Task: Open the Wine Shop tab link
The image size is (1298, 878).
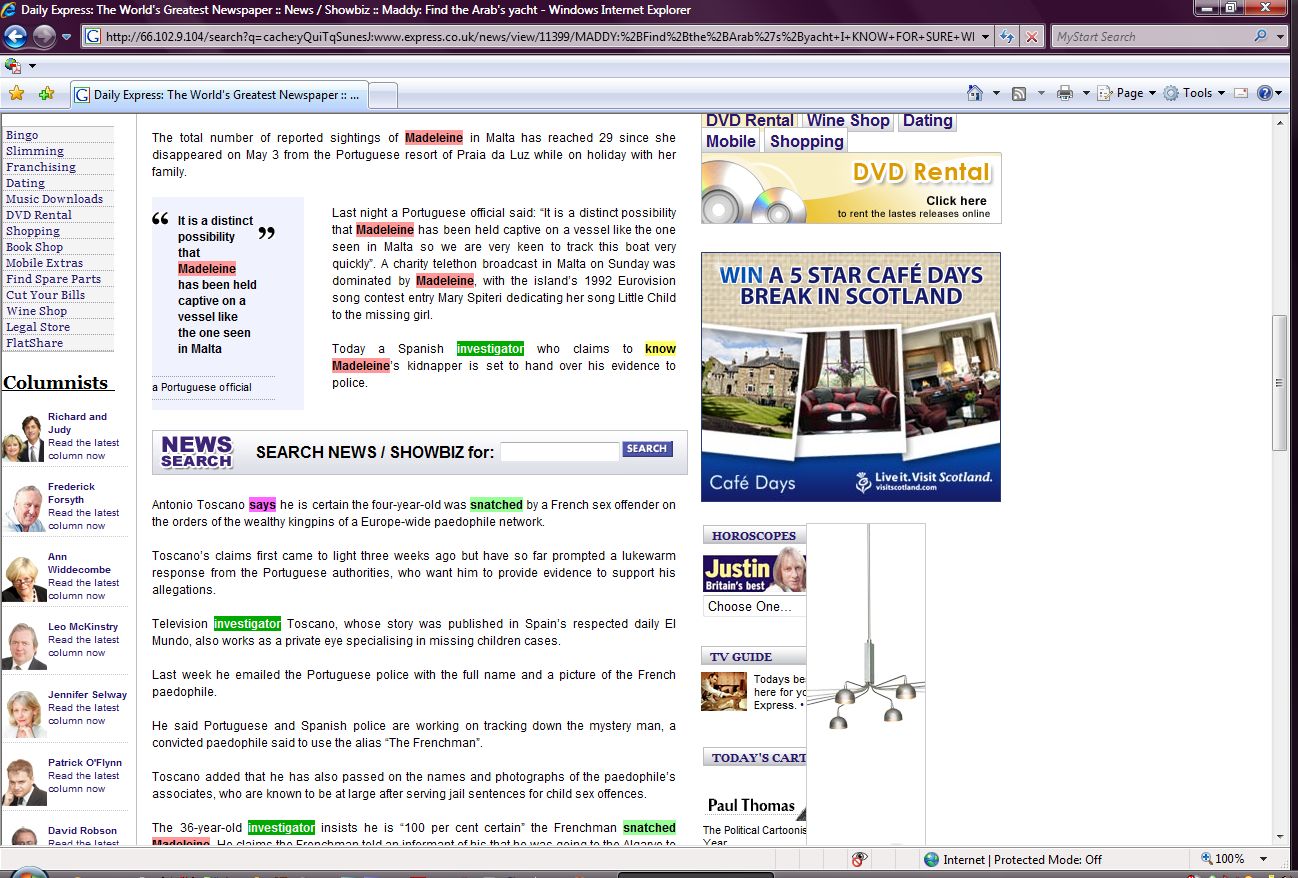Action: pos(848,121)
